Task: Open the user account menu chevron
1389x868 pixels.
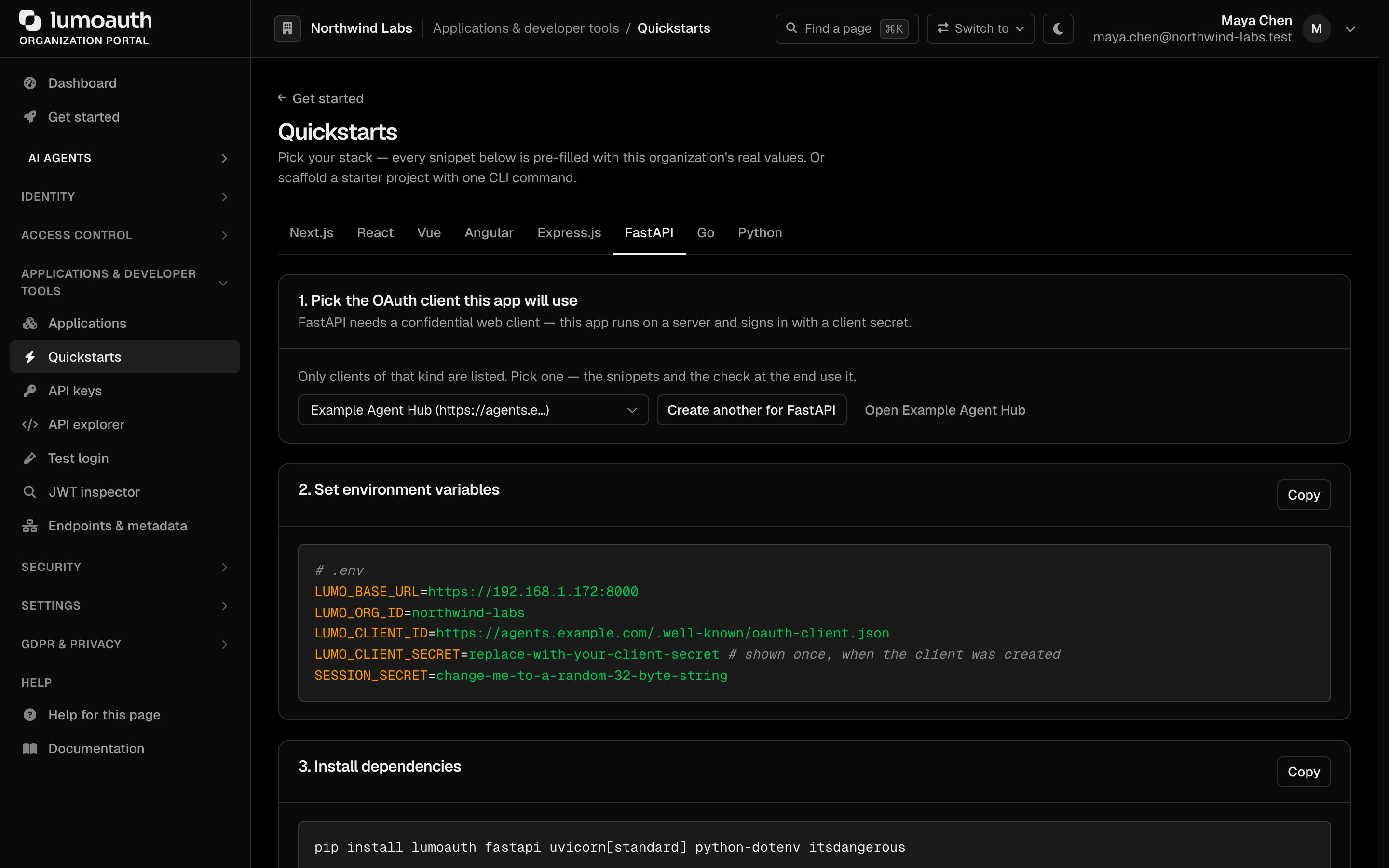Action: click(1350, 29)
